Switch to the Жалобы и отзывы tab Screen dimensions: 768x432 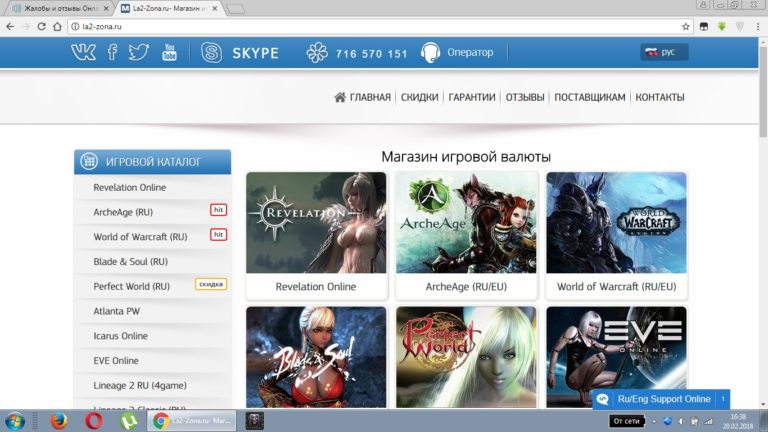coord(59,8)
